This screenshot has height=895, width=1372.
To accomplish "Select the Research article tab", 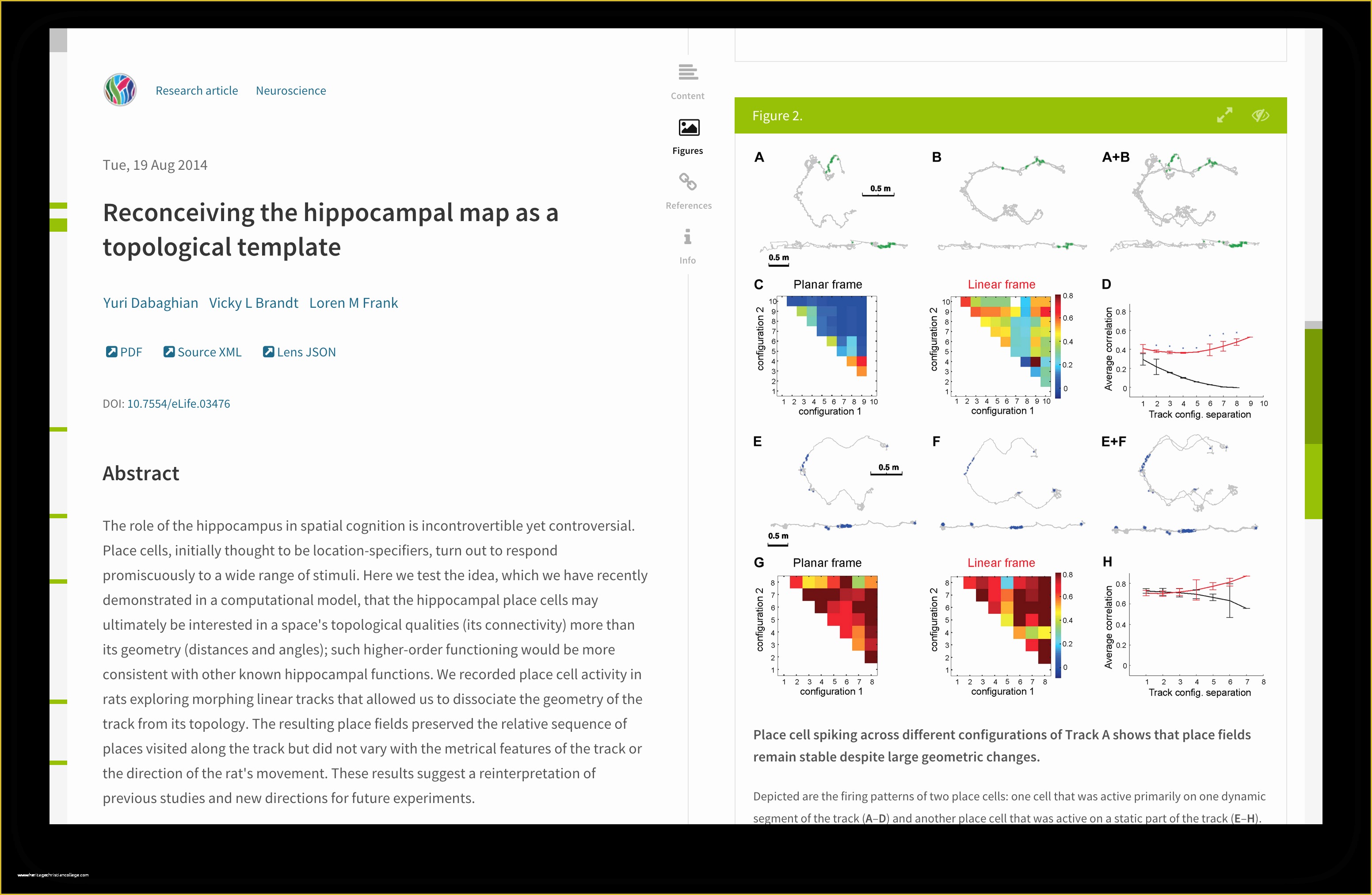I will (197, 90).
